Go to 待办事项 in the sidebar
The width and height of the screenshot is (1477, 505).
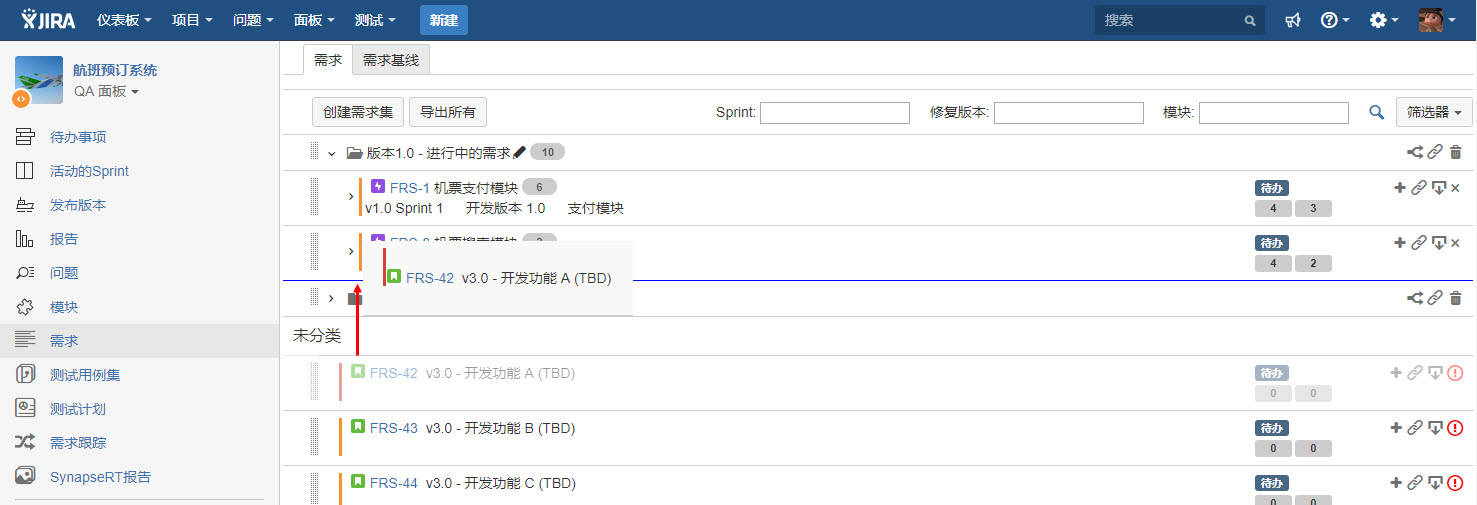78,137
